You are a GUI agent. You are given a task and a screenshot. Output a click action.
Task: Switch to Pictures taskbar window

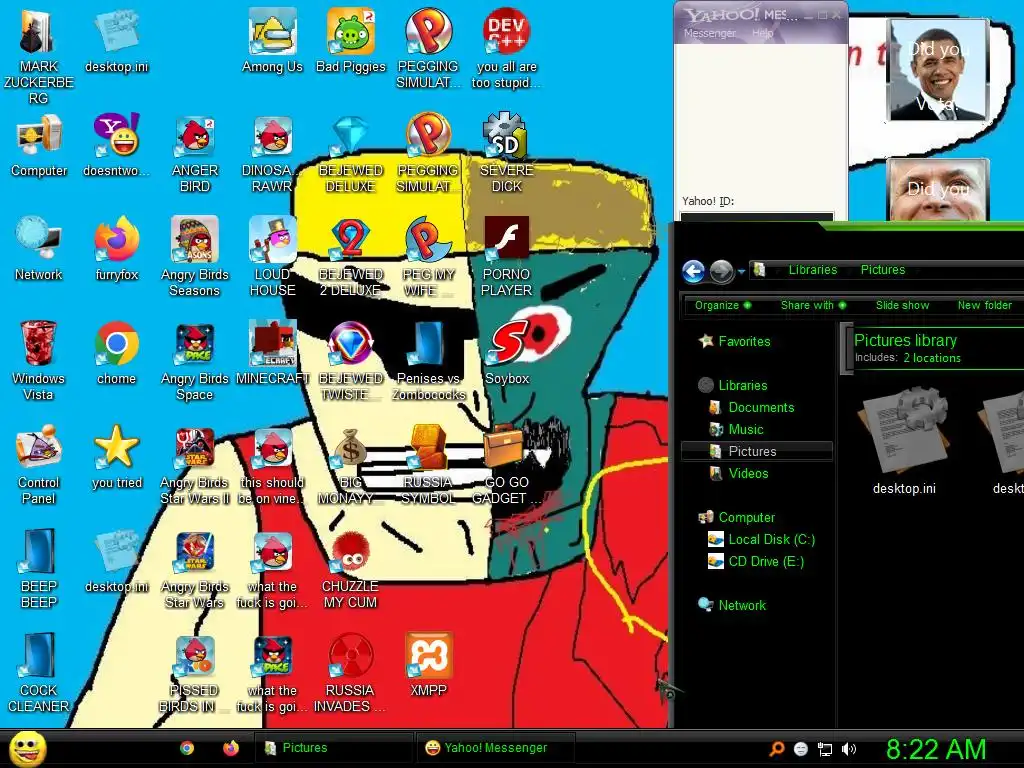click(333, 748)
